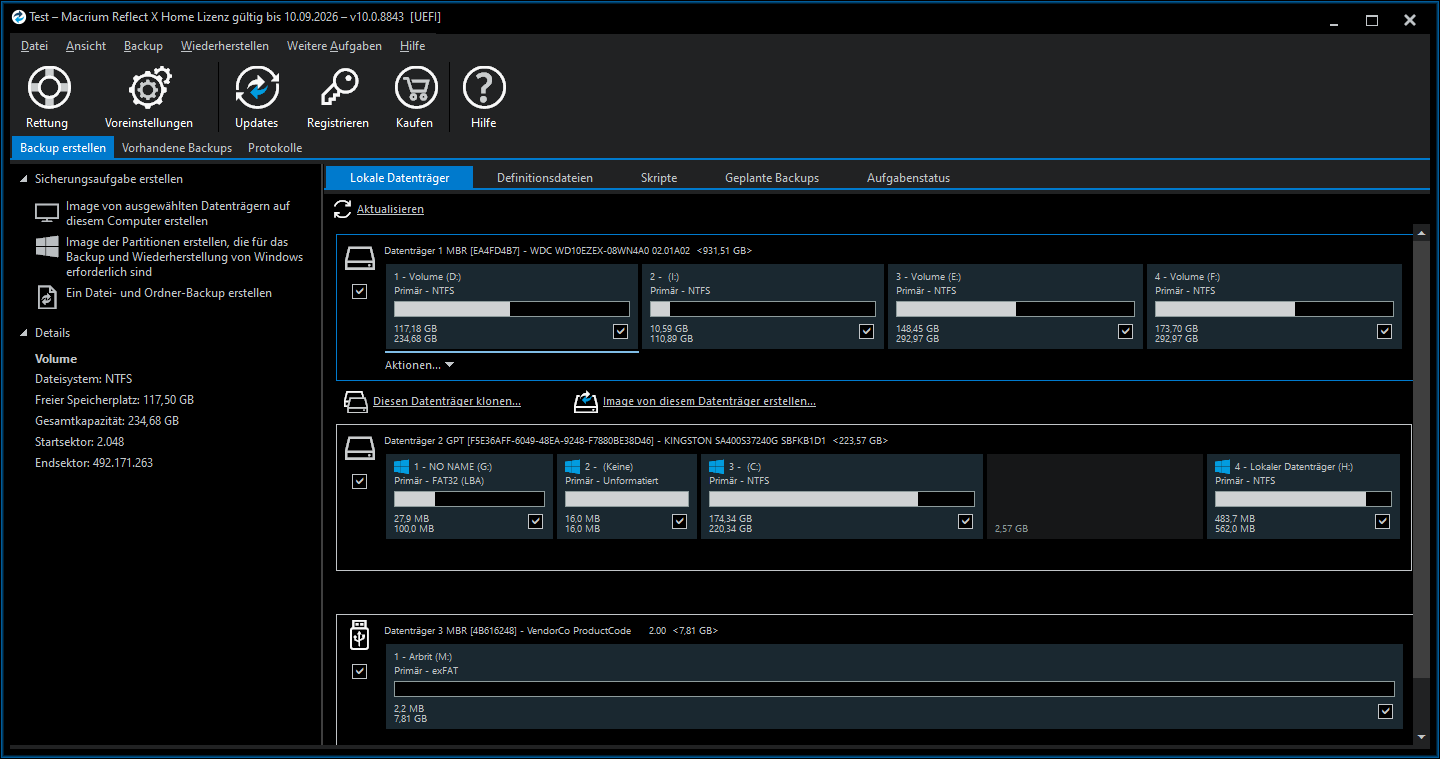Switch to the Vorhandene Backups tab
1440x759 pixels.
click(x=177, y=148)
